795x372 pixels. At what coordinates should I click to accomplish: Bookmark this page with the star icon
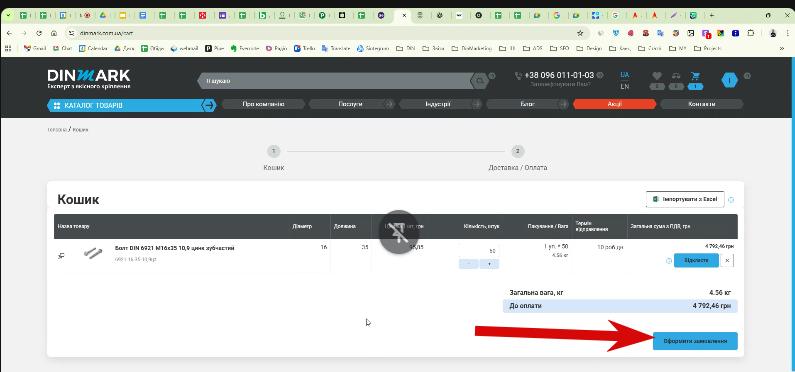(580, 33)
